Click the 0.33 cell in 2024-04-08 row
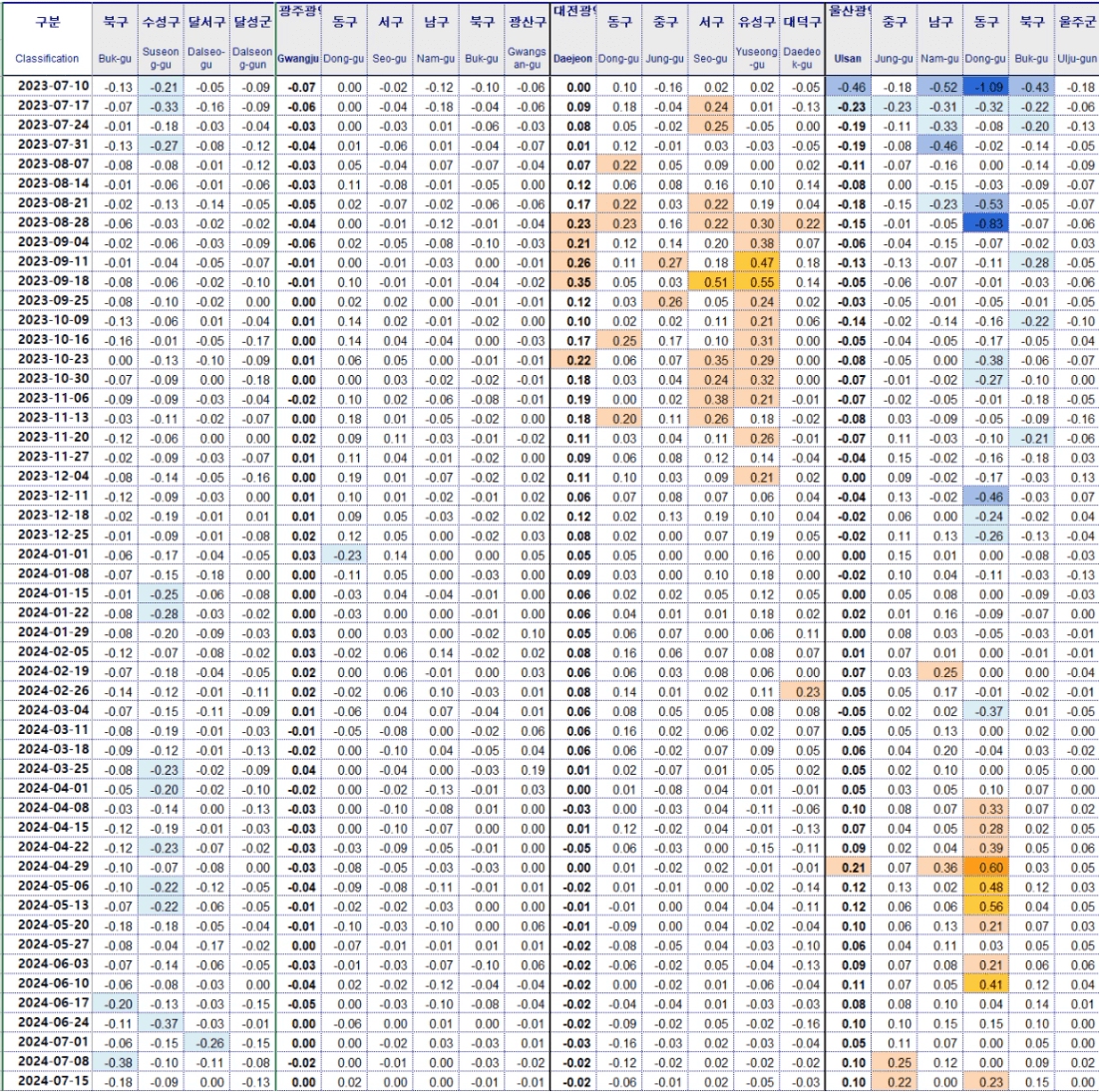 tap(986, 809)
